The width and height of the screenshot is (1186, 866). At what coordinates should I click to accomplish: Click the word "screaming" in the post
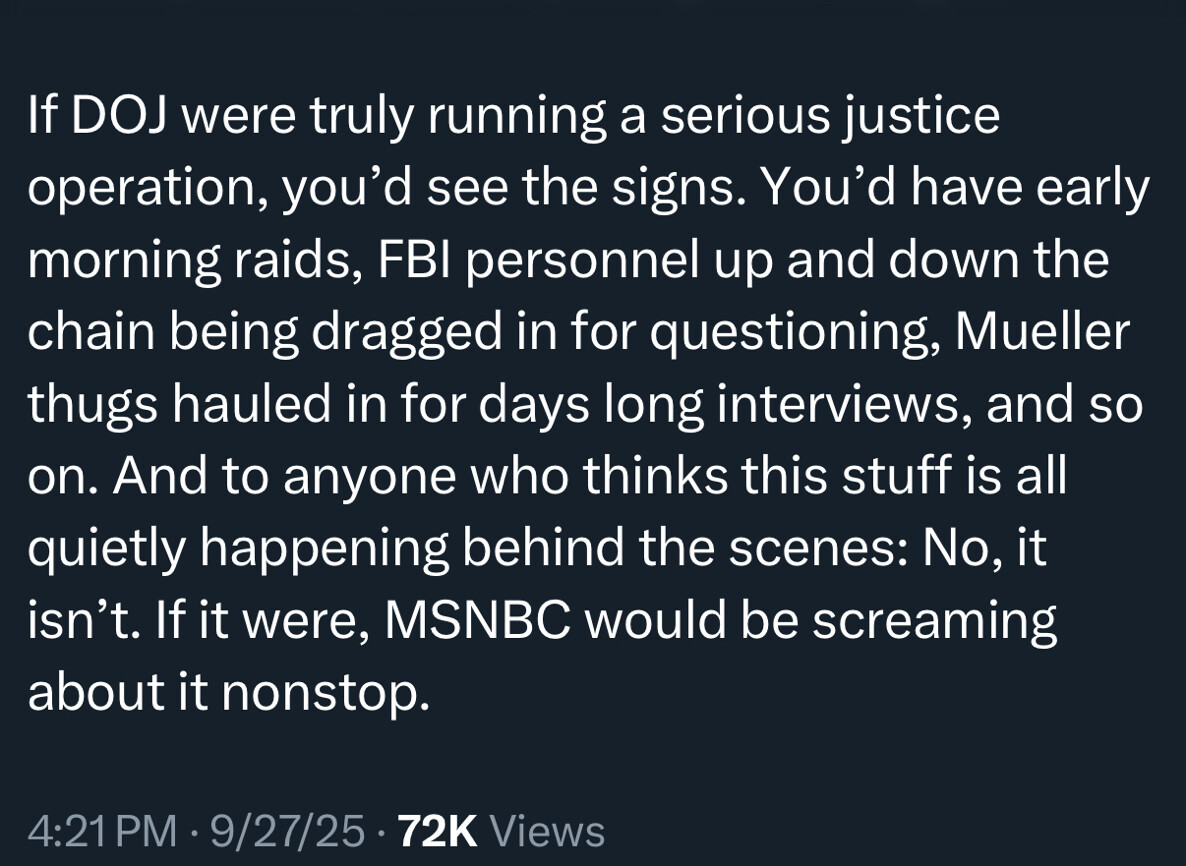pyautogui.click(x=933, y=621)
